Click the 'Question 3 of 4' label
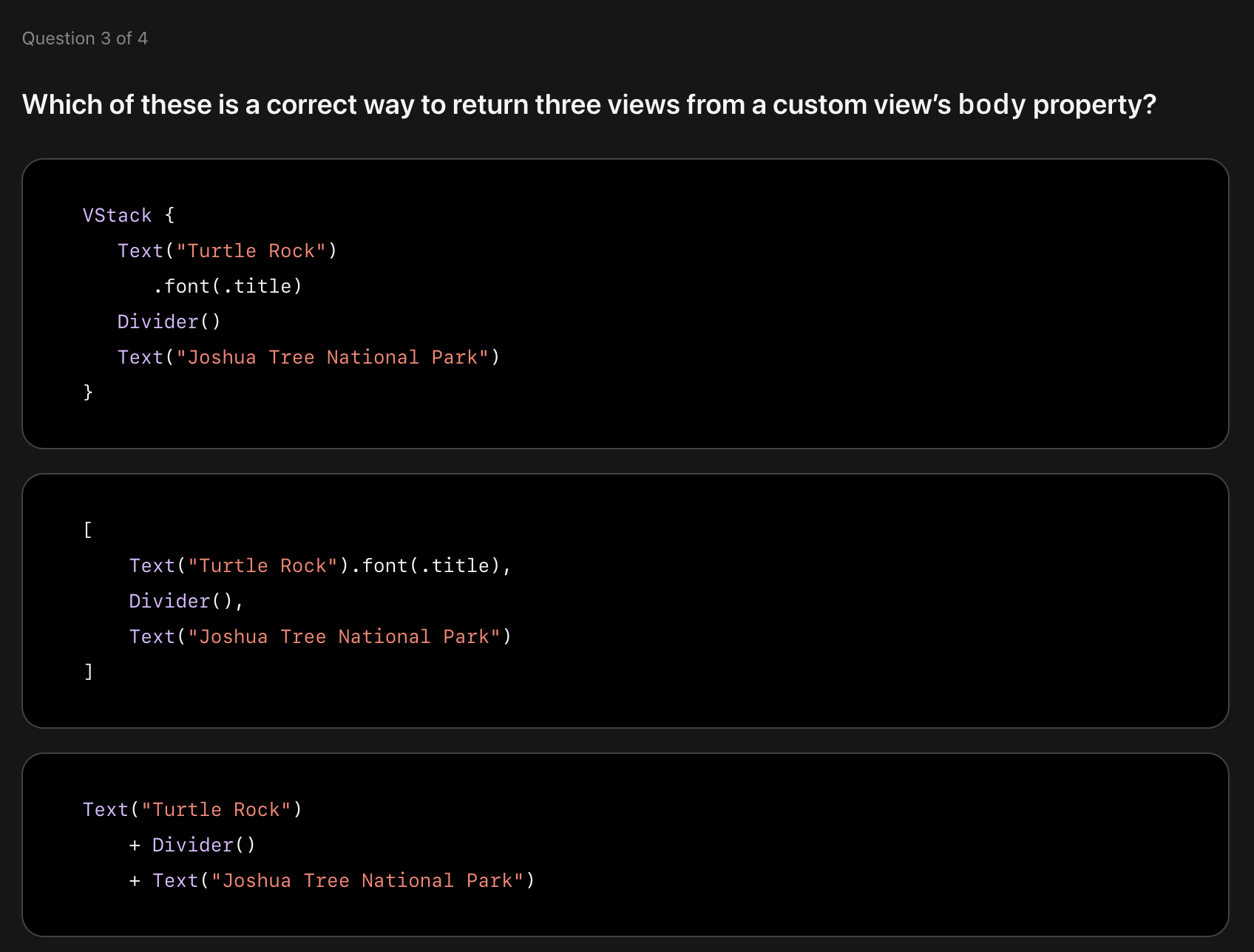This screenshot has height=952, width=1254. pyautogui.click(x=85, y=38)
